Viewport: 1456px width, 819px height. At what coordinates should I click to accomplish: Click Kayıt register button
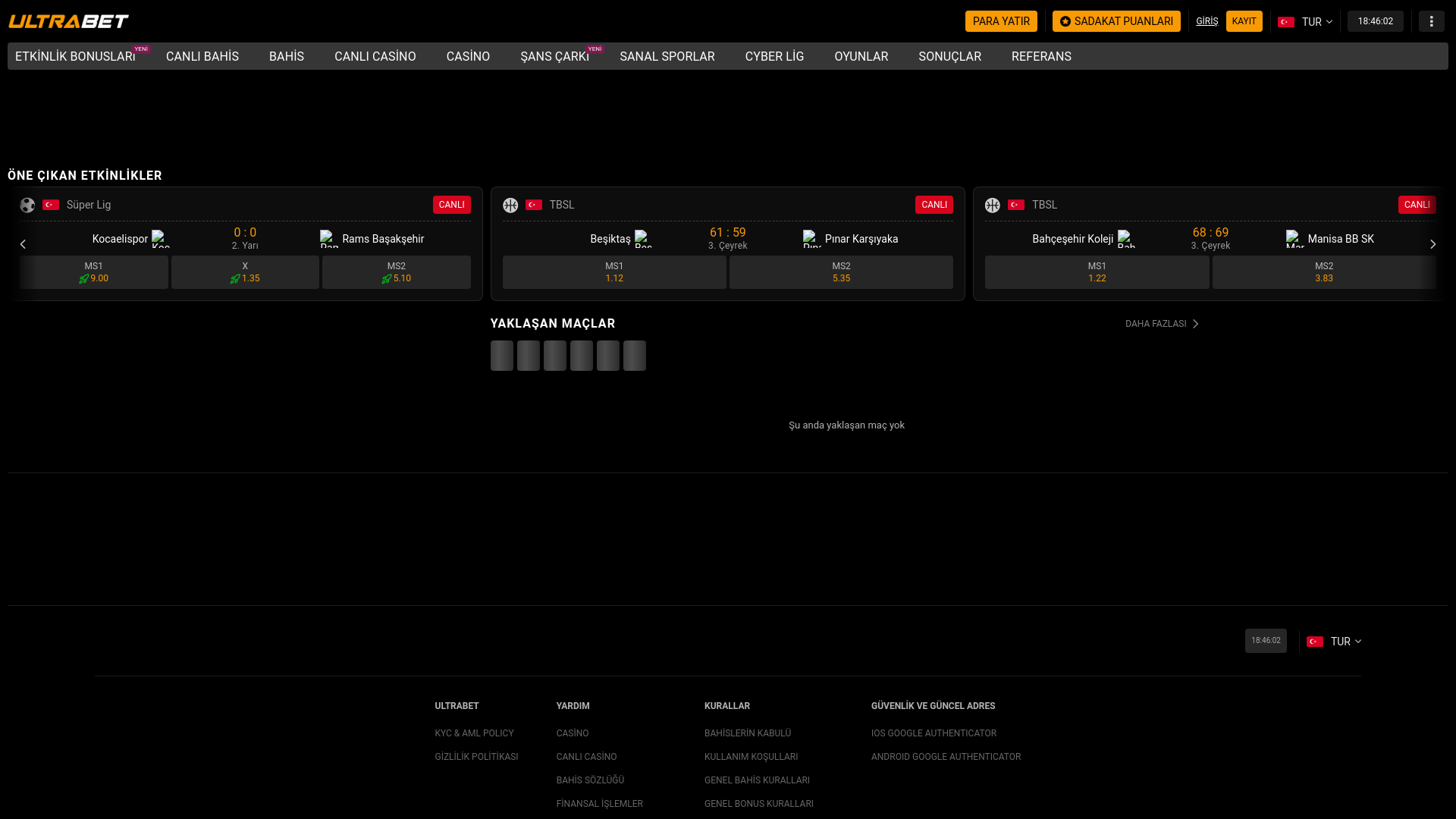coord(1244,21)
